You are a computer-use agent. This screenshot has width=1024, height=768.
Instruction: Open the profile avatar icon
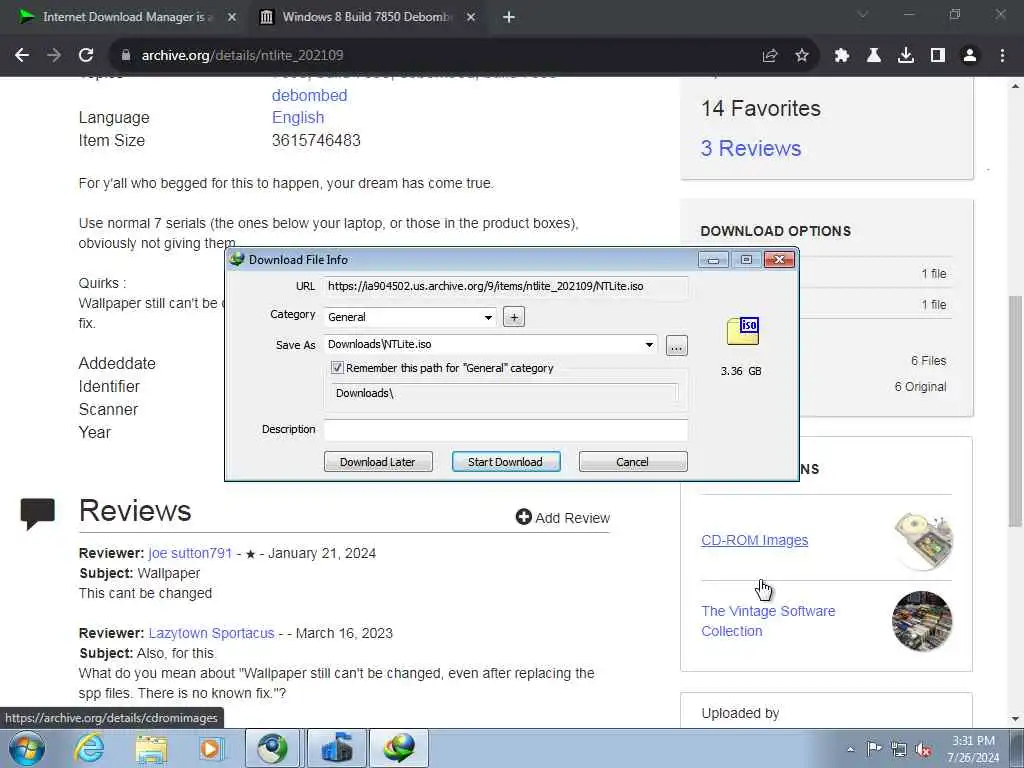coord(970,56)
